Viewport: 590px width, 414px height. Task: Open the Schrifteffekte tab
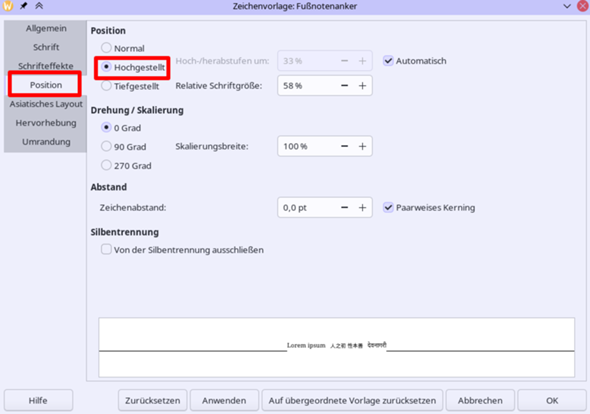point(46,66)
